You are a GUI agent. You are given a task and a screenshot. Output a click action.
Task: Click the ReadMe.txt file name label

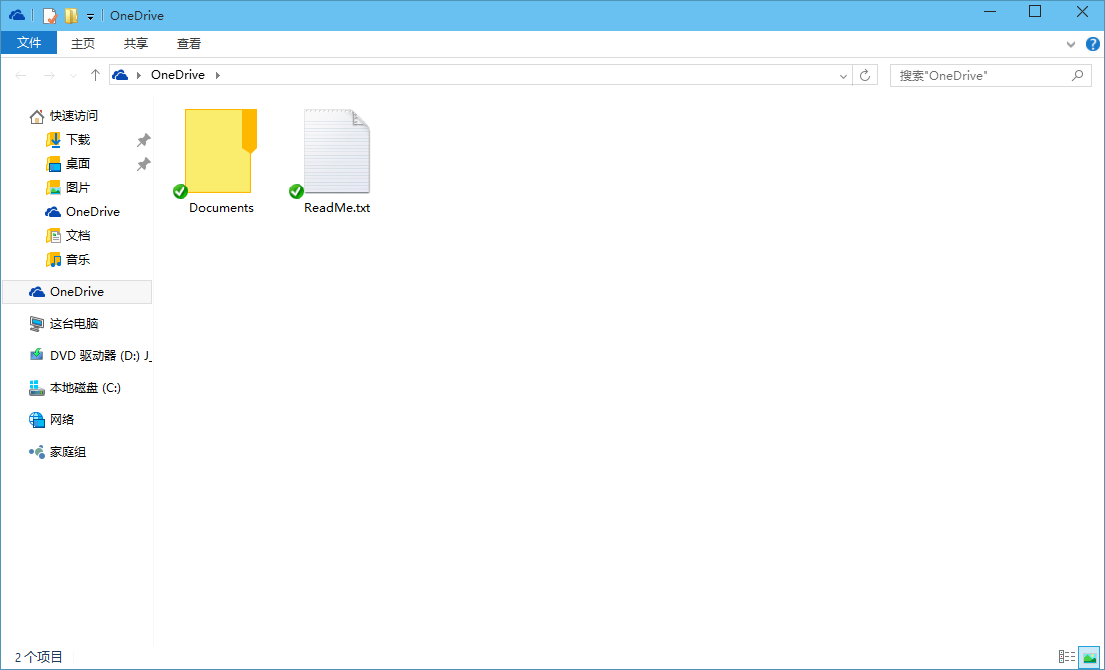pyautogui.click(x=337, y=208)
